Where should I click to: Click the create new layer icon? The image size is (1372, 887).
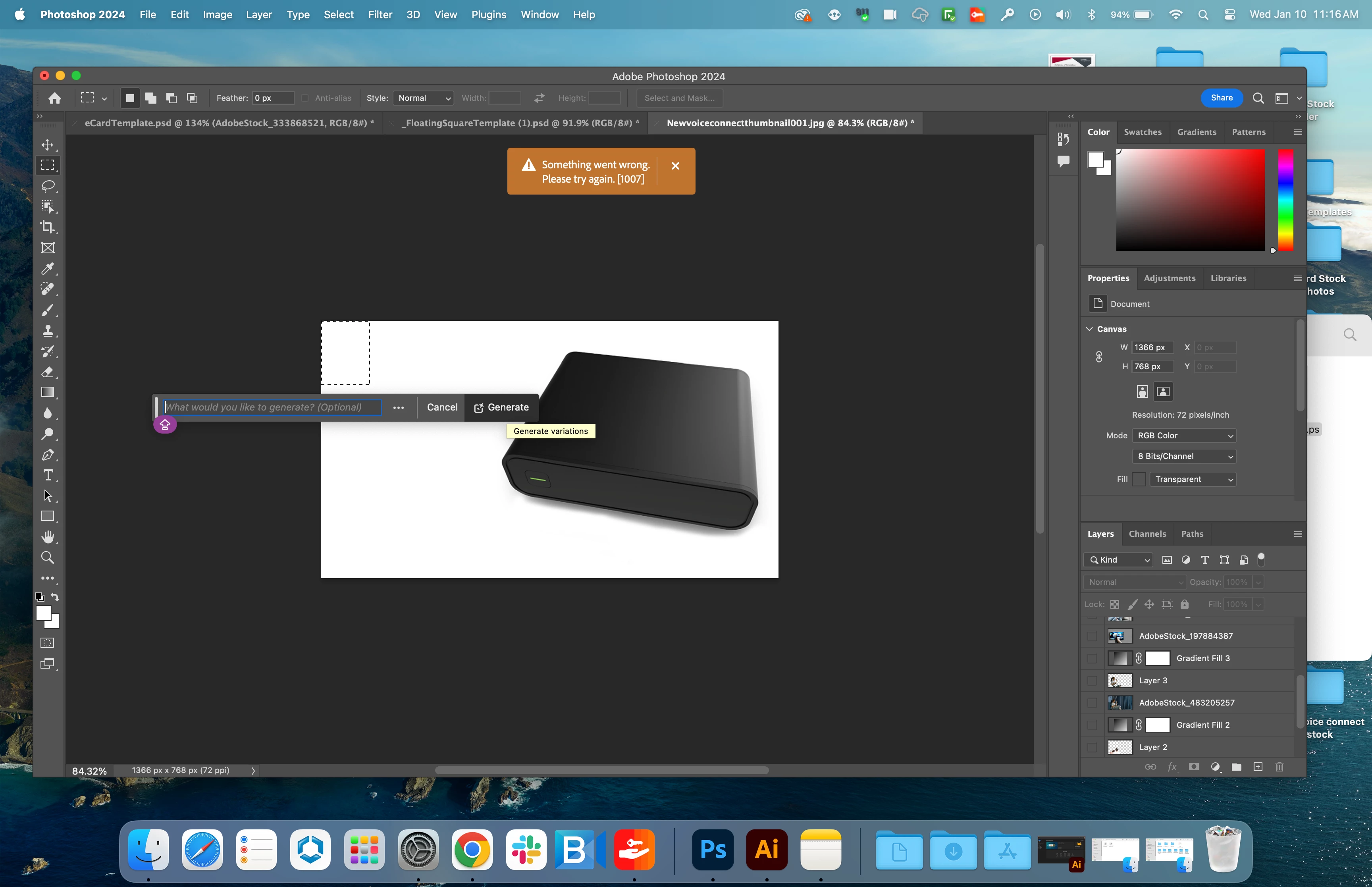click(1258, 767)
